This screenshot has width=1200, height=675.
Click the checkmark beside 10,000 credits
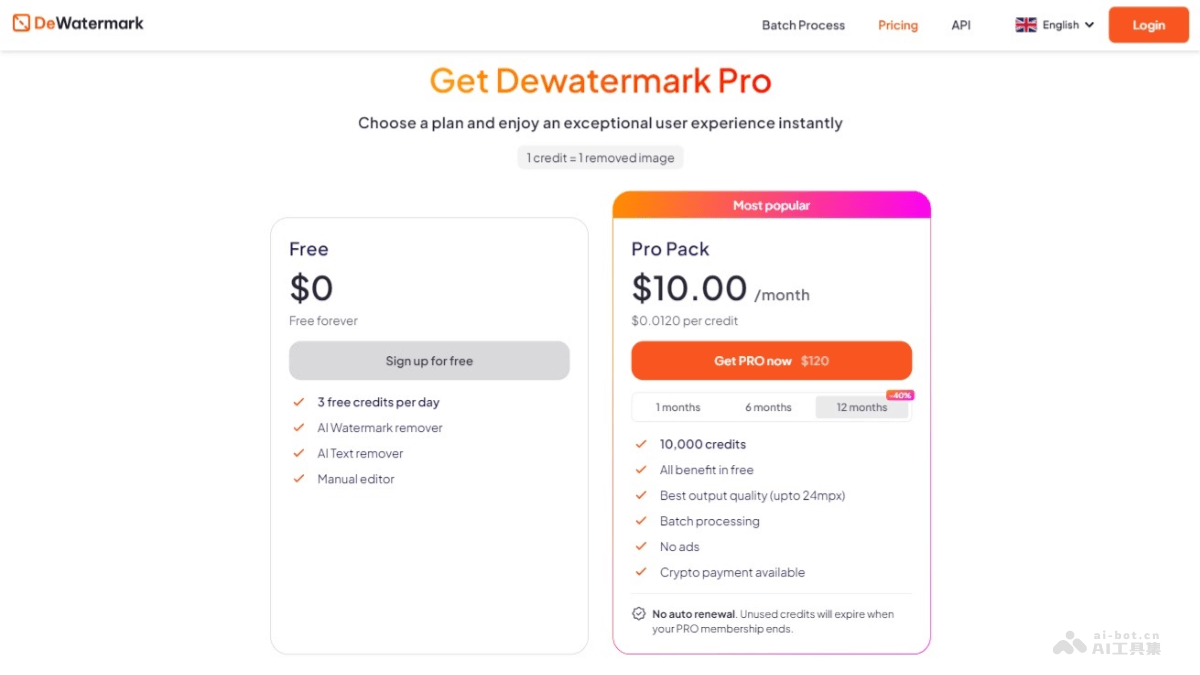(x=641, y=444)
